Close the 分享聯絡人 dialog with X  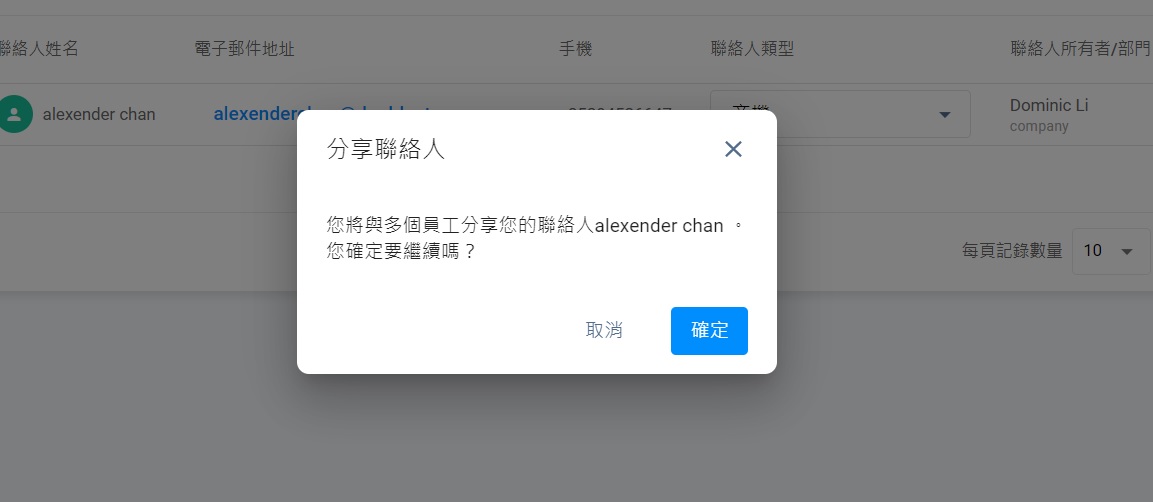pos(733,149)
